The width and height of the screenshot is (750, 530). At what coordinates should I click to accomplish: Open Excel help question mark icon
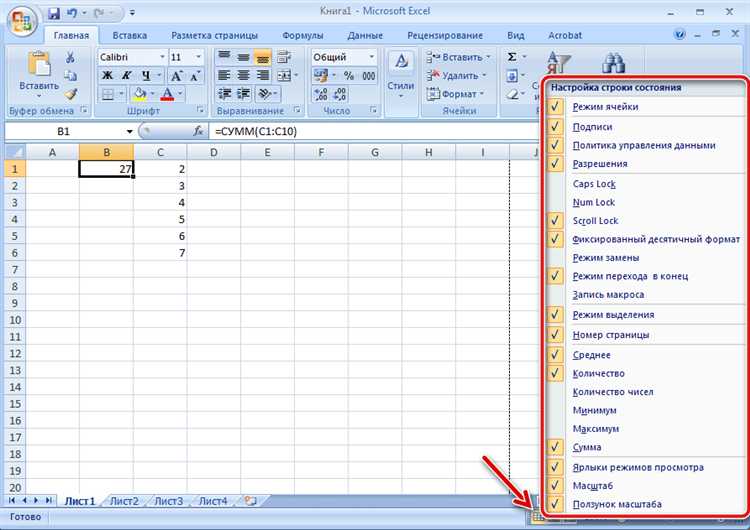coord(679,34)
